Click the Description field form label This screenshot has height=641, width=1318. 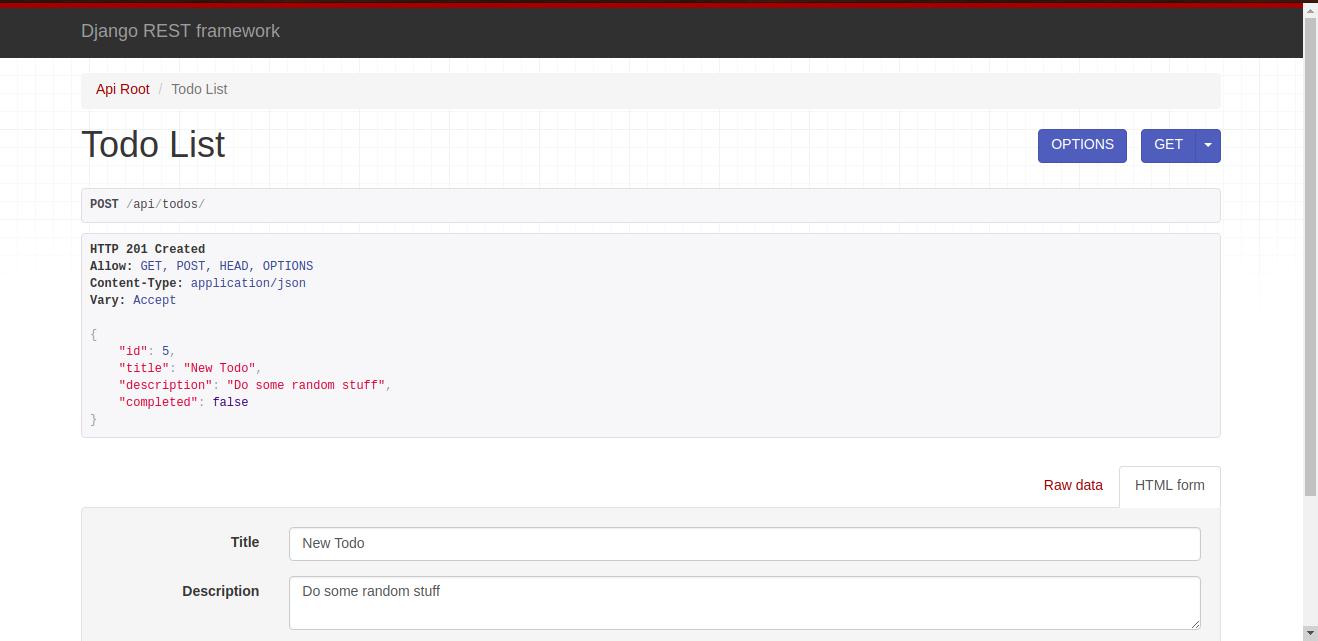point(221,591)
